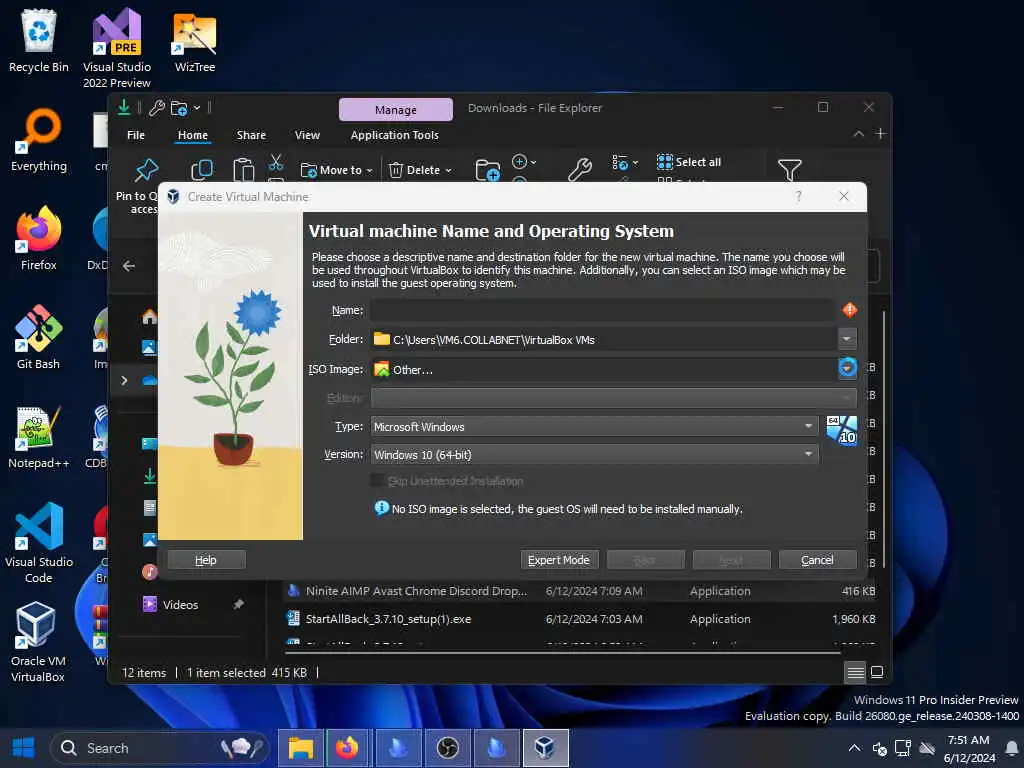Click the Cancel button
Screen dimensions: 1024x768
[817, 560]
